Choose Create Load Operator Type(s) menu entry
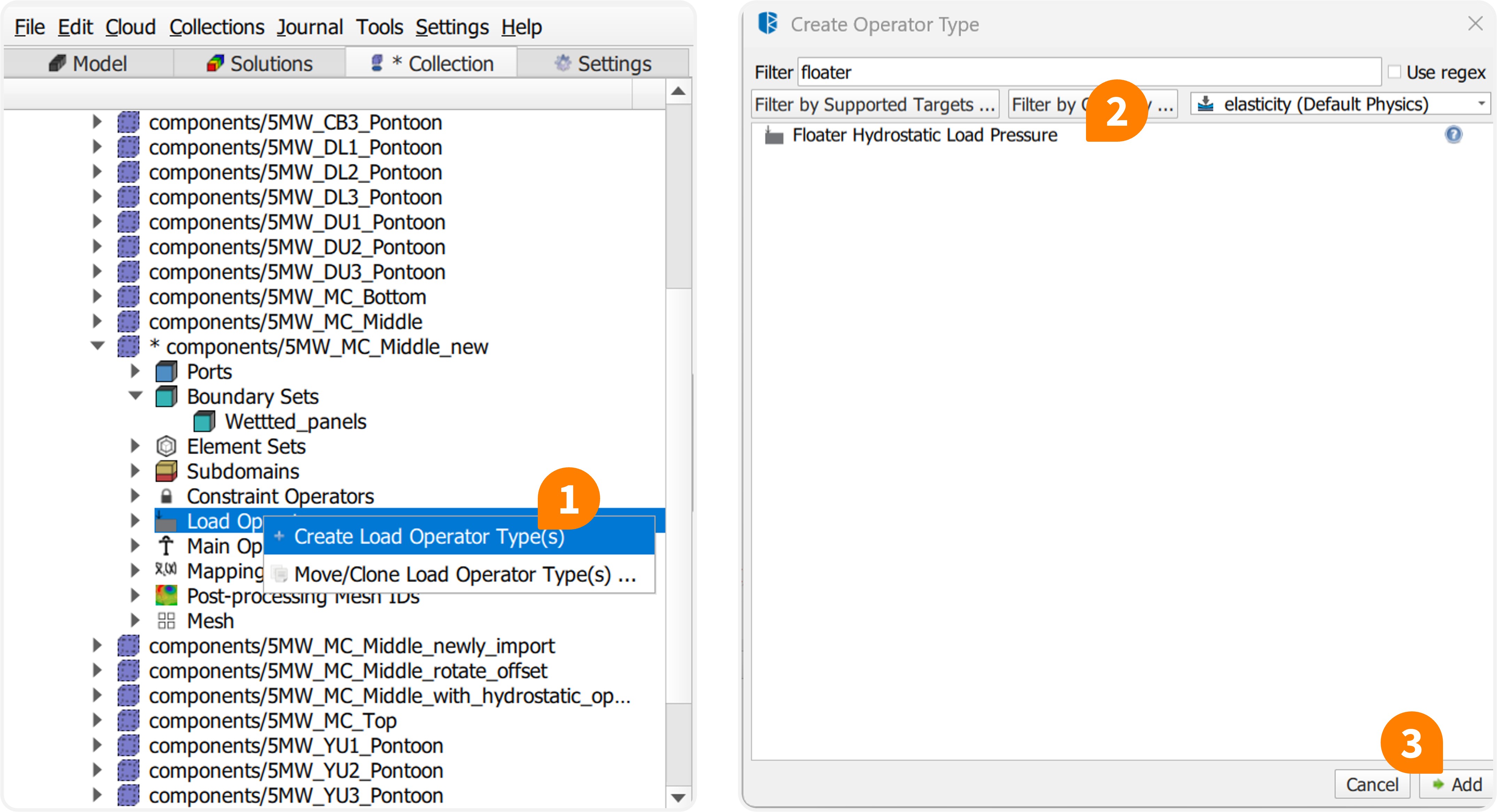 pyautogui.click(x=429, y=536)
